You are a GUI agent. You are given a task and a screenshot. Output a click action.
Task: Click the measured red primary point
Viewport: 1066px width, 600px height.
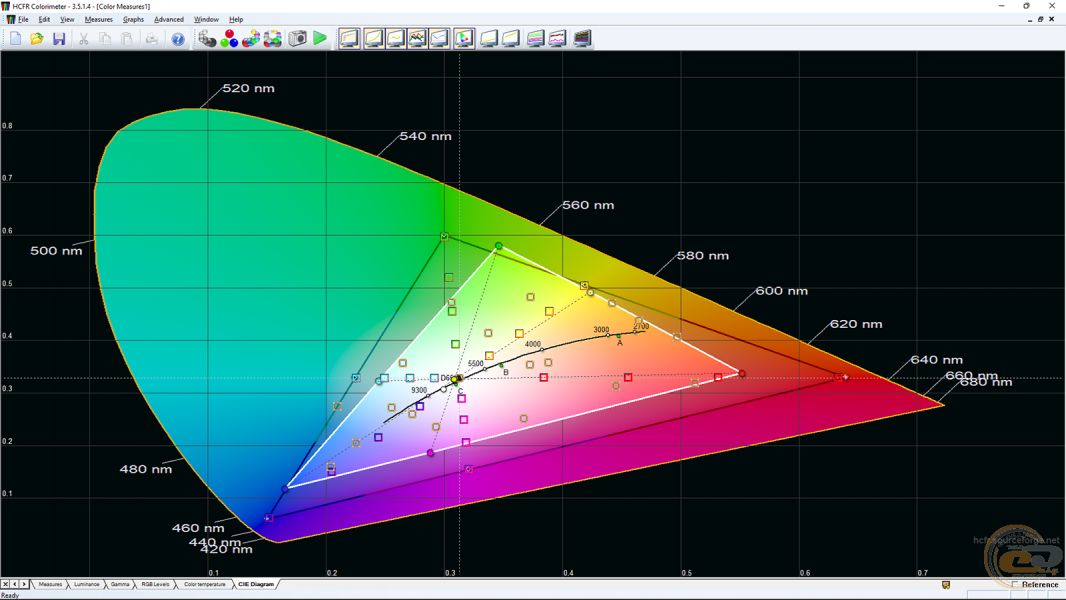point(742,374)
